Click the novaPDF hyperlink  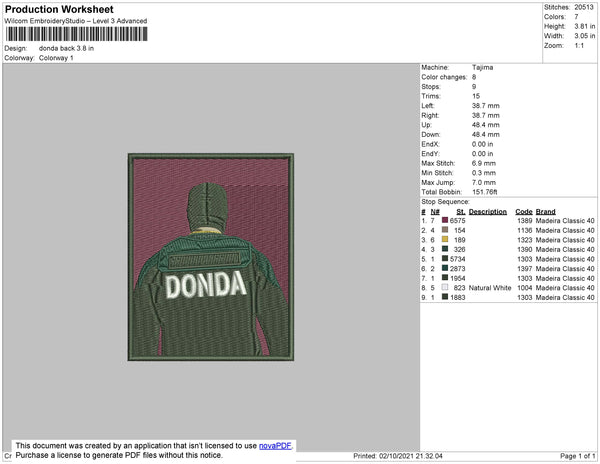[275, 446]
